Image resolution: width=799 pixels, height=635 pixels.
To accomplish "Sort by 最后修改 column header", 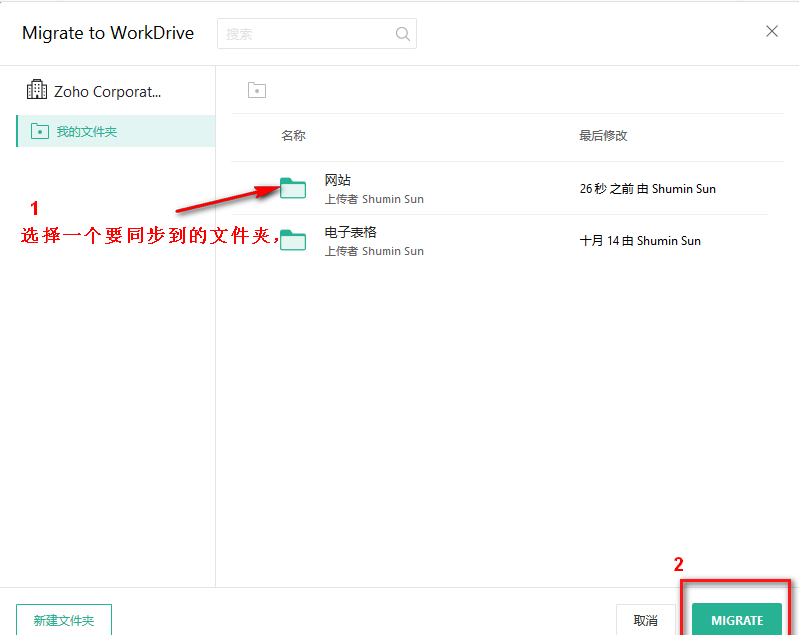I will [603, 136].
